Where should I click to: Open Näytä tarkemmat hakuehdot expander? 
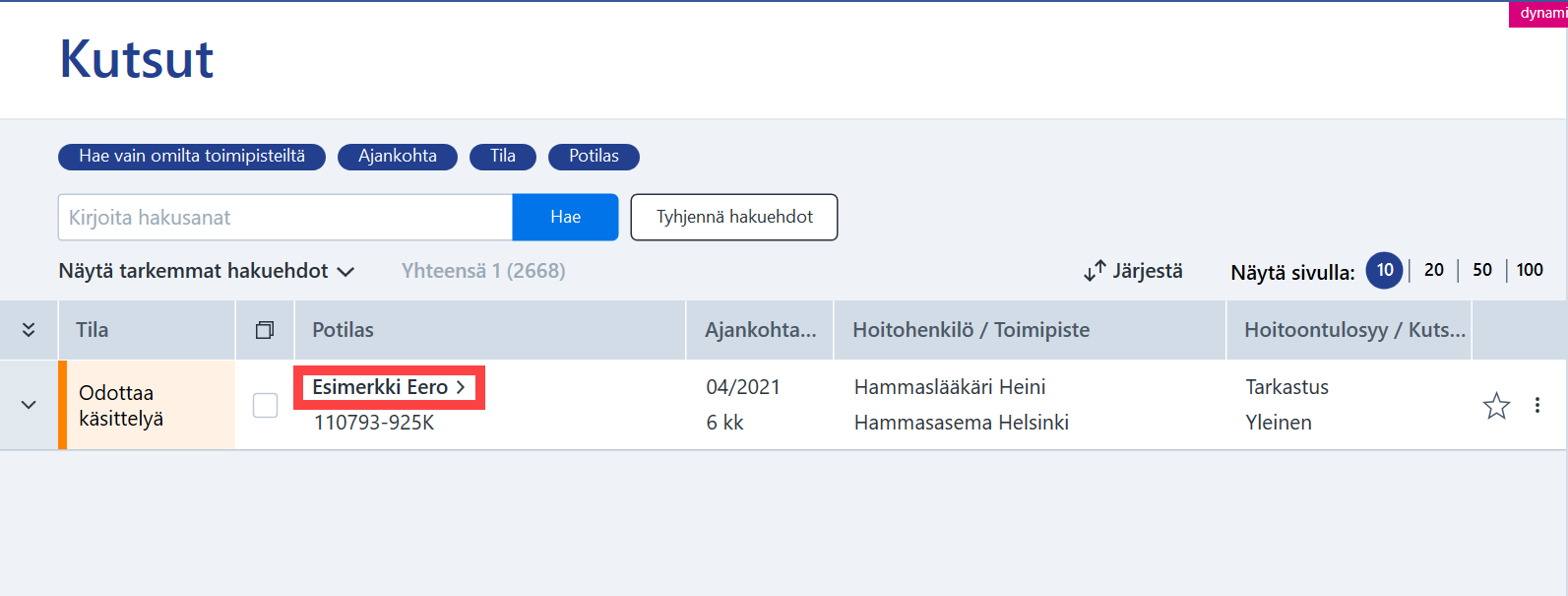[206, 271]
